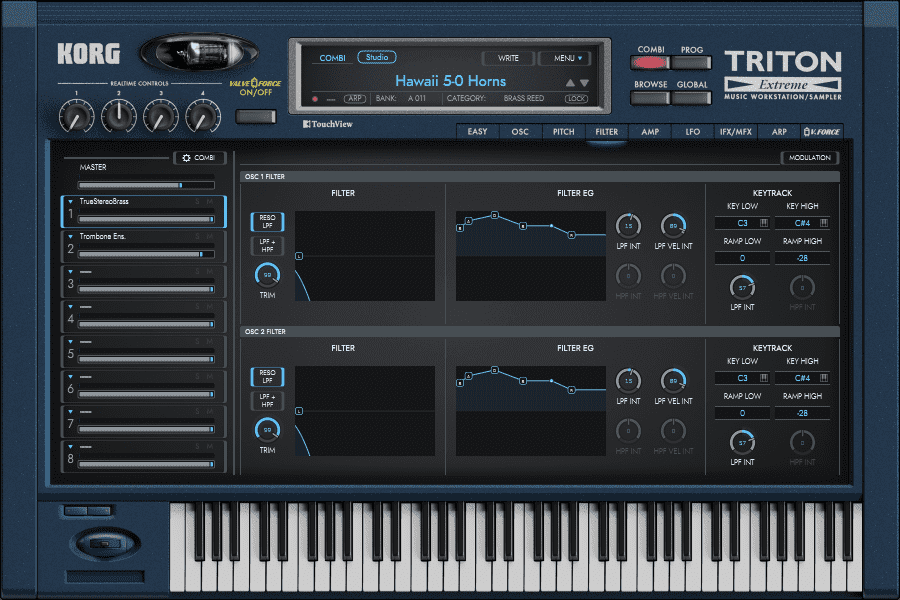Screen dimensions: 900x600
Task: Adjust OSC 1 LPF VEL INT knob
Action: pyautogui.click(x=673, y=226)
